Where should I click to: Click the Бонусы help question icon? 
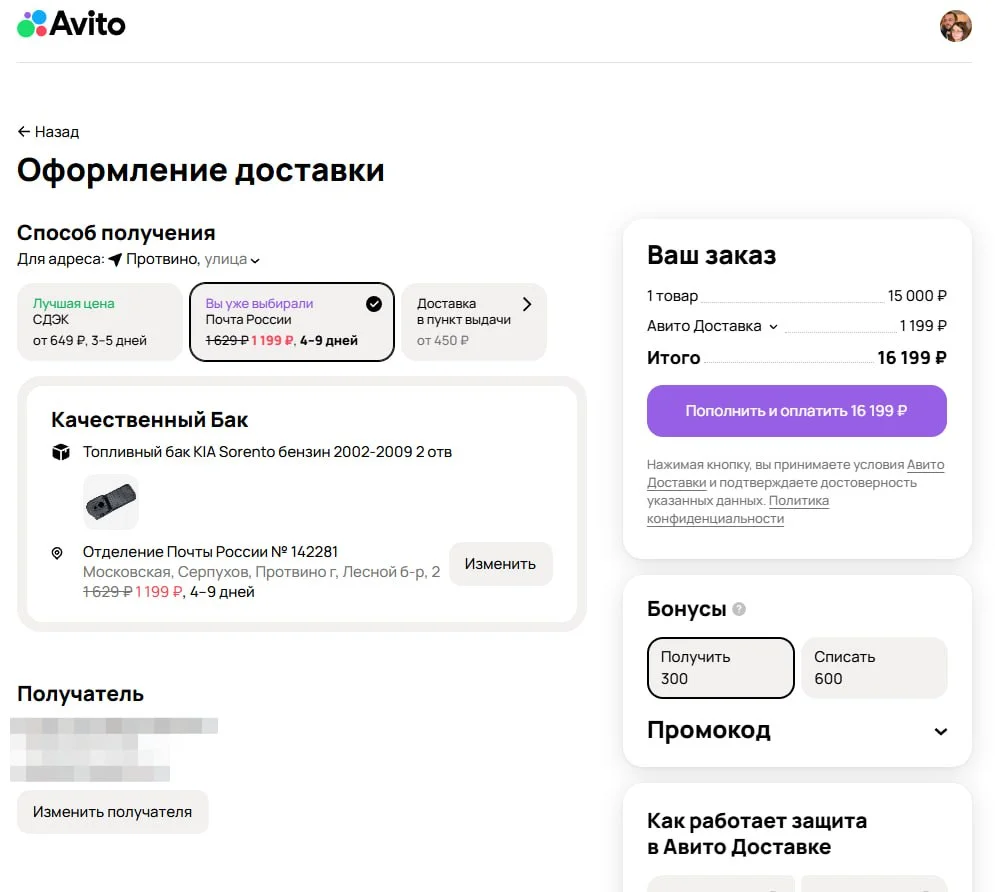(x=739, y=609)
